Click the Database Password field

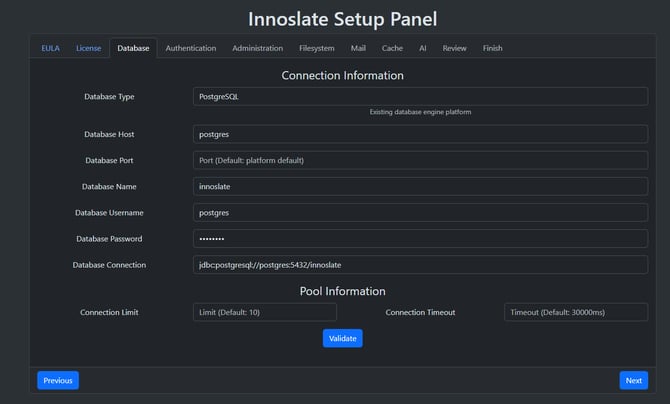(x=420, y=239)
